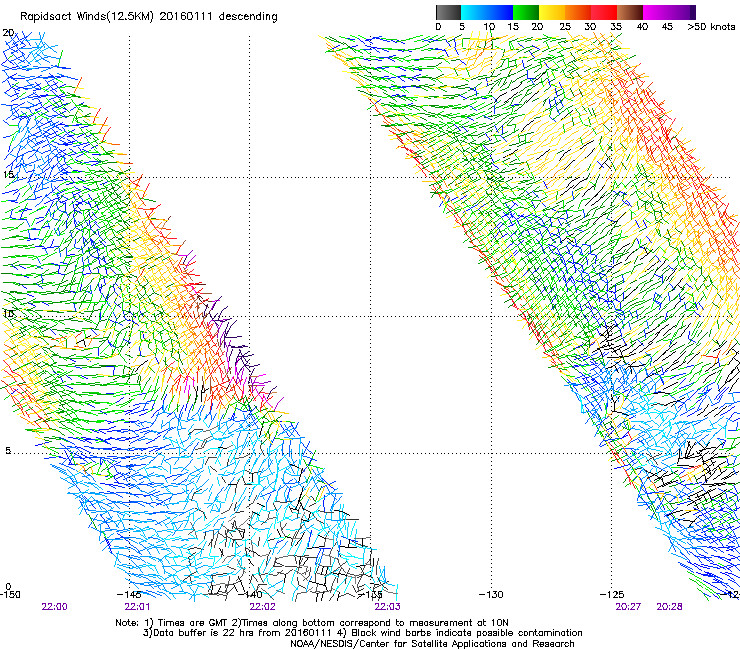This screenshot has height=650, width=740.
Task: Pick the green 15-20 knots legend color
Action: point(526,12)
